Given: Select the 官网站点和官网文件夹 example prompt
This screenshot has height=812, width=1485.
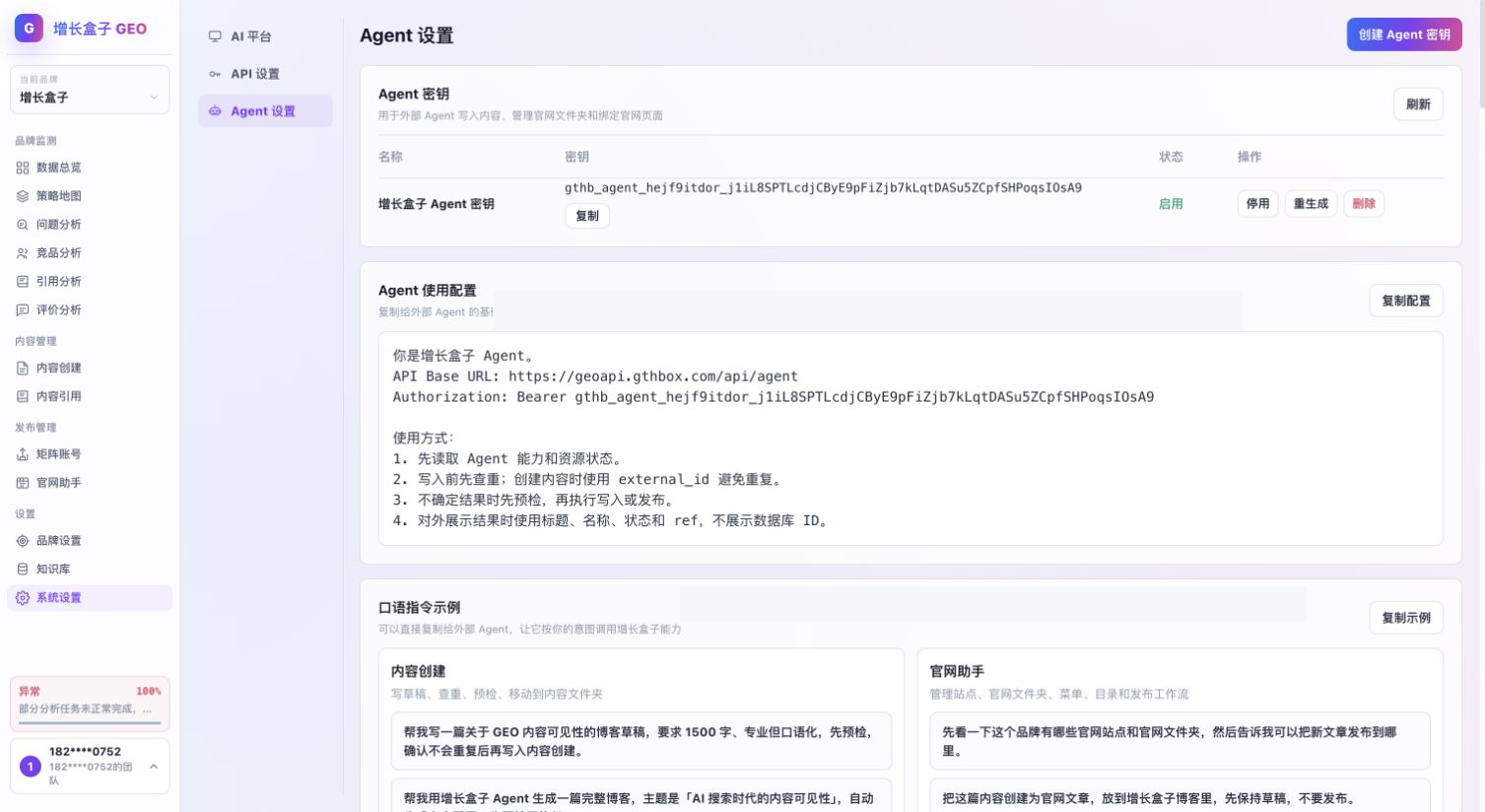Looking at the screenshot, I should (1180, 741).
